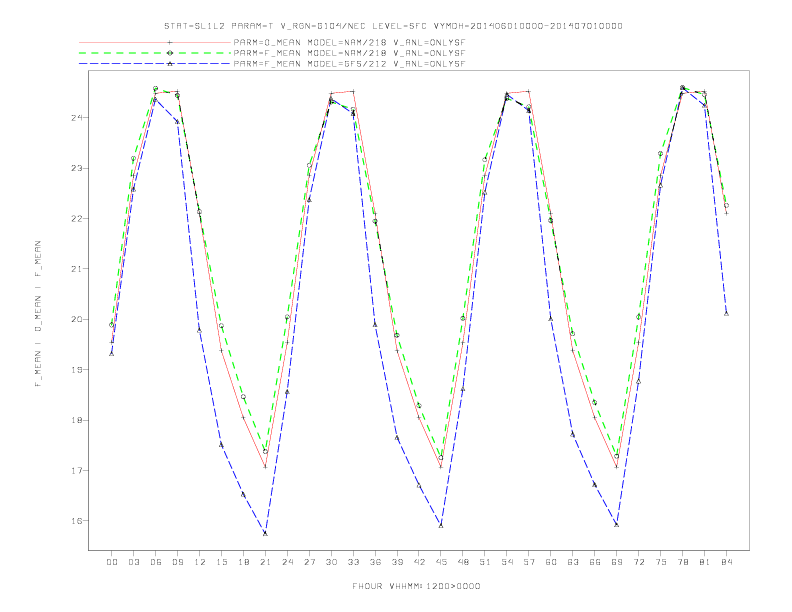Click x-axis forecast hour label 21
This screenshot has width=792, height=612.
[x=265, y=562]
